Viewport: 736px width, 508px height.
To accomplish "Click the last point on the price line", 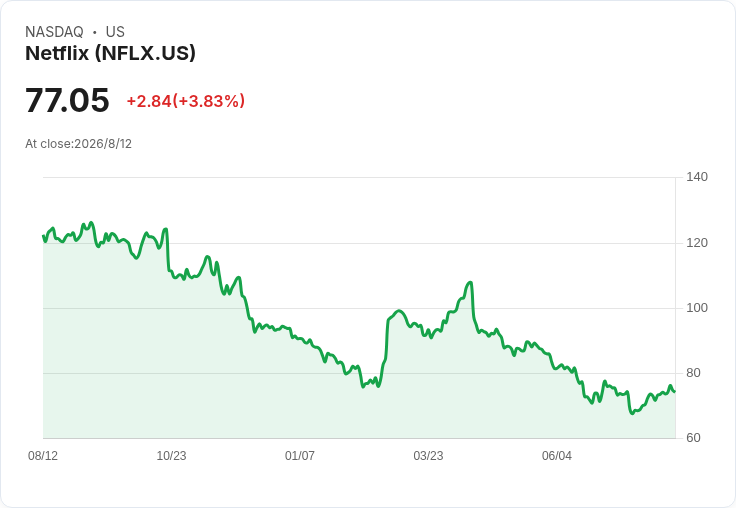I will click(x=675, y=391).
